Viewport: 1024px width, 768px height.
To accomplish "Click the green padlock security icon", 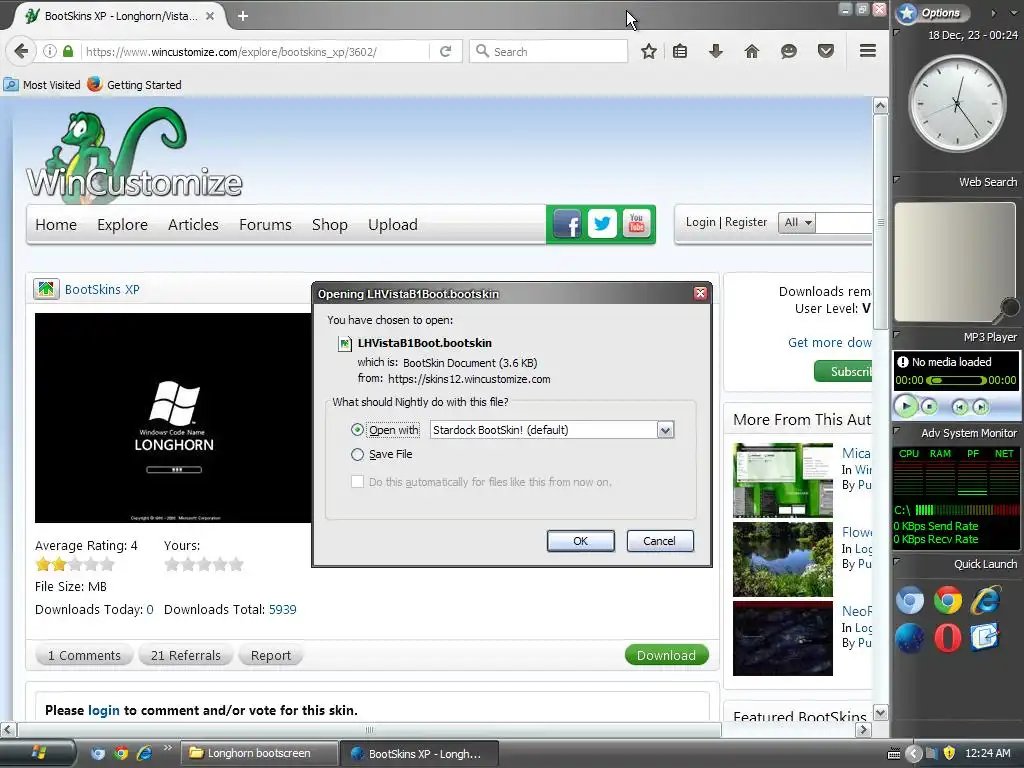I will coord(68,51).
